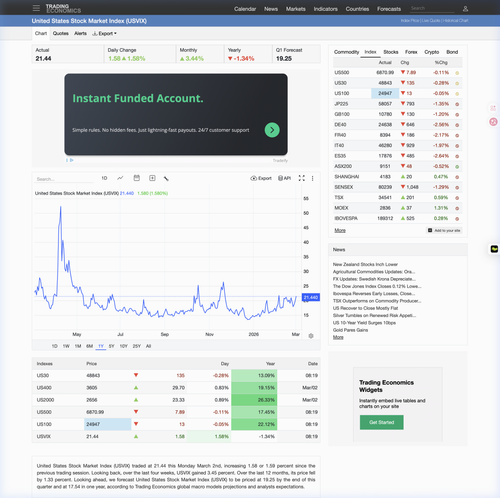Open 'New Zealand Stocks Inch Lower' news
This screenshot has height=498, width=500.
pyautogui.click(x=365, y=264)
